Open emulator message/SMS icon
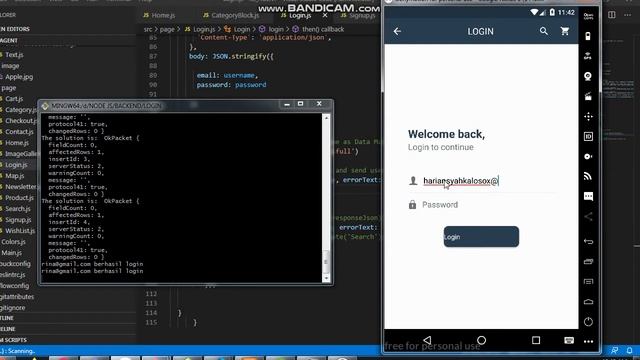 (588, 196)
